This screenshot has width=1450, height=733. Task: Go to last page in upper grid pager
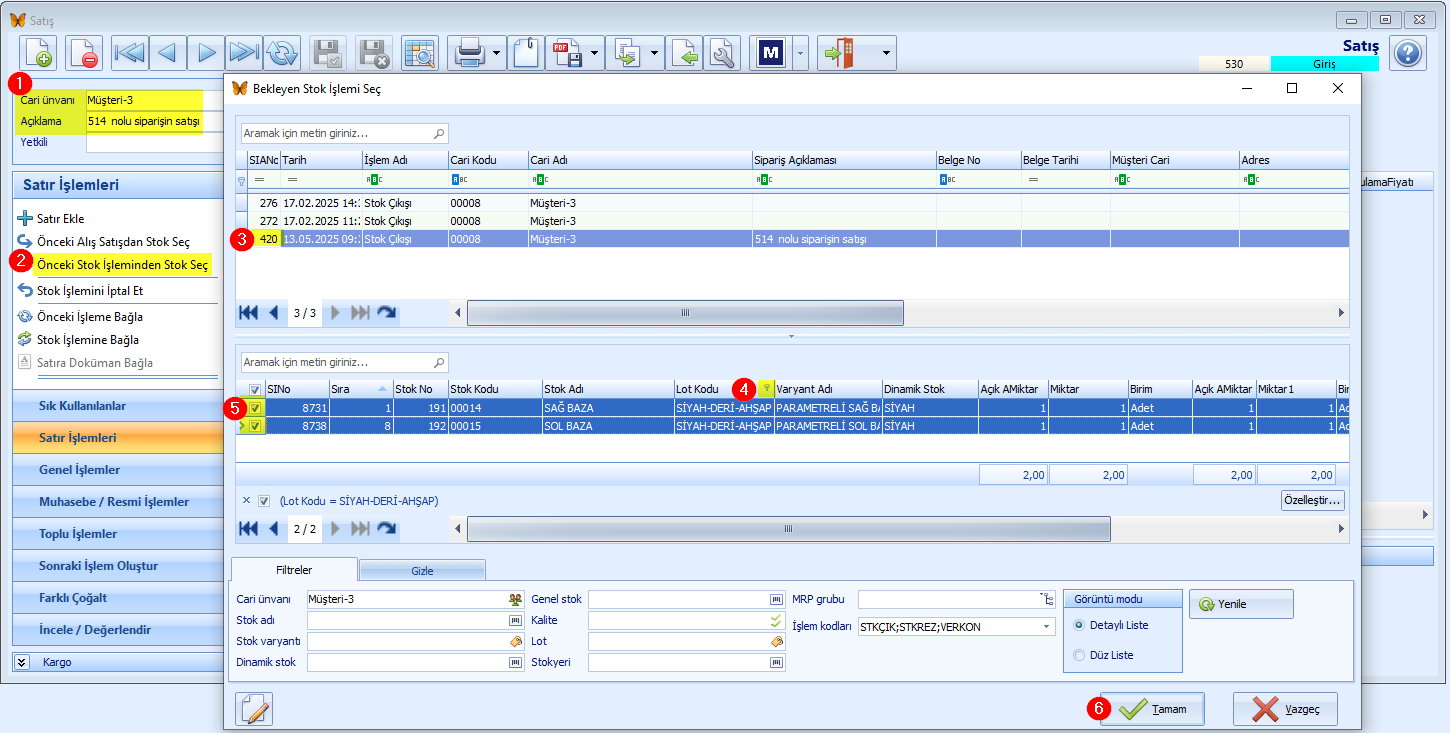[x=361, y=313]
